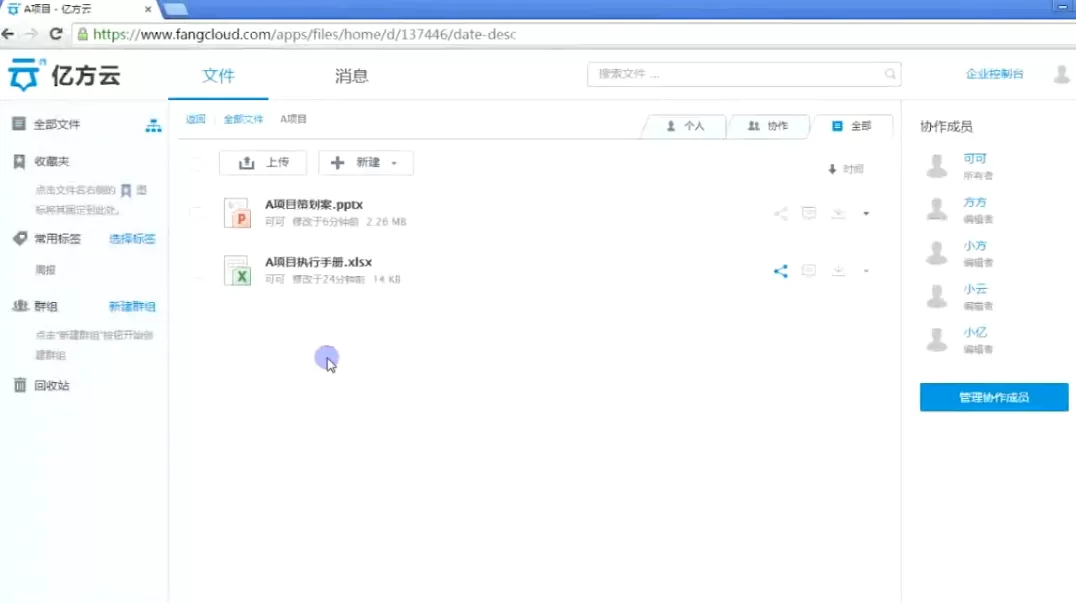Click the 群组 group icon
This screenshot has height=604, width=1076.
click(x=20, y=305)
